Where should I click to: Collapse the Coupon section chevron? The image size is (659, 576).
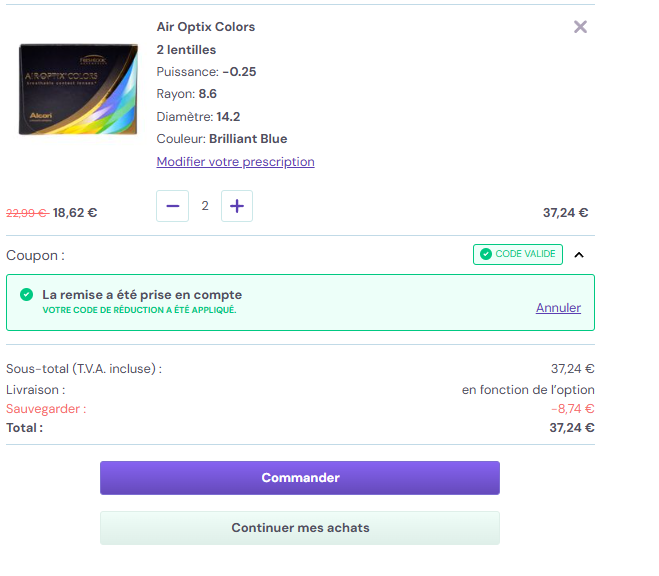coord(579,255)
